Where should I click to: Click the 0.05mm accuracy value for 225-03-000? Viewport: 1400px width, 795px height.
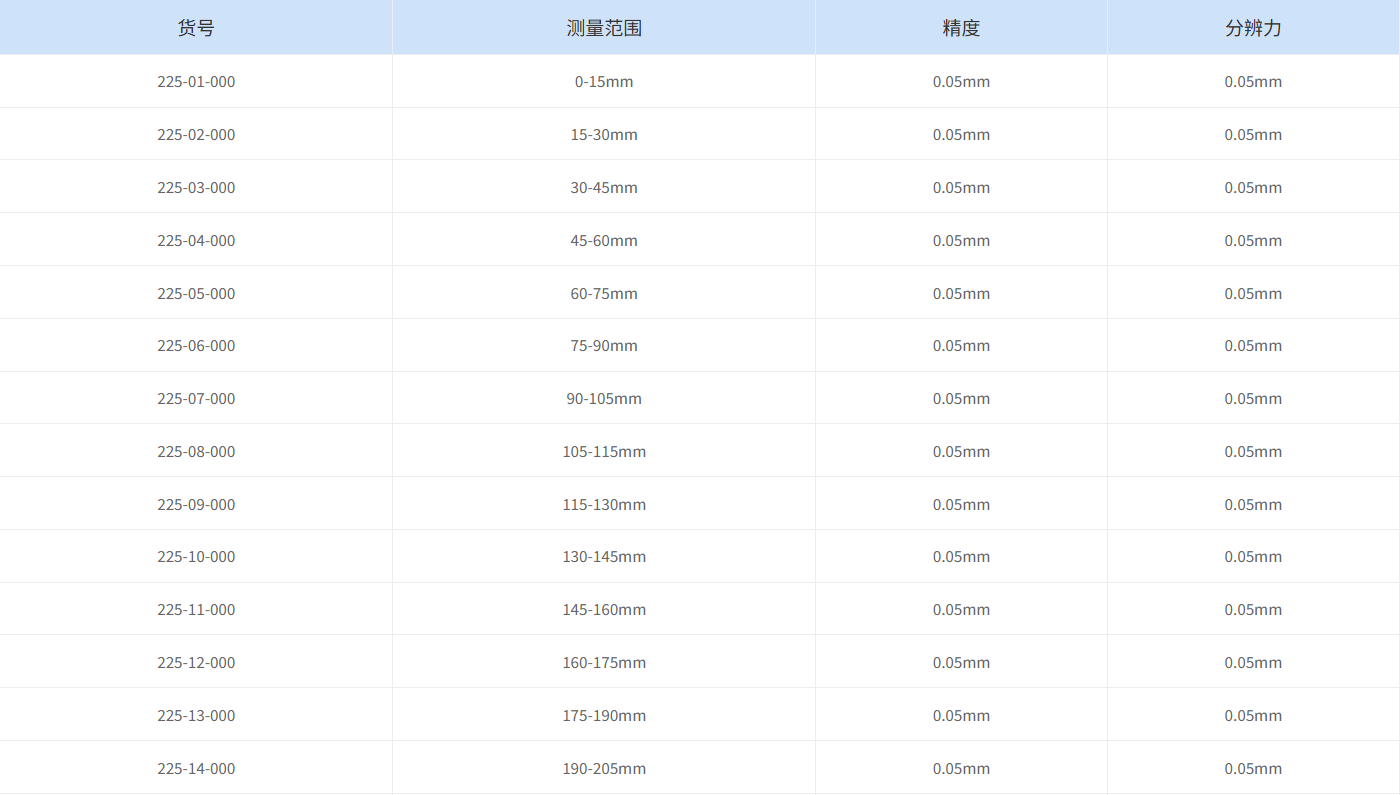961,187
